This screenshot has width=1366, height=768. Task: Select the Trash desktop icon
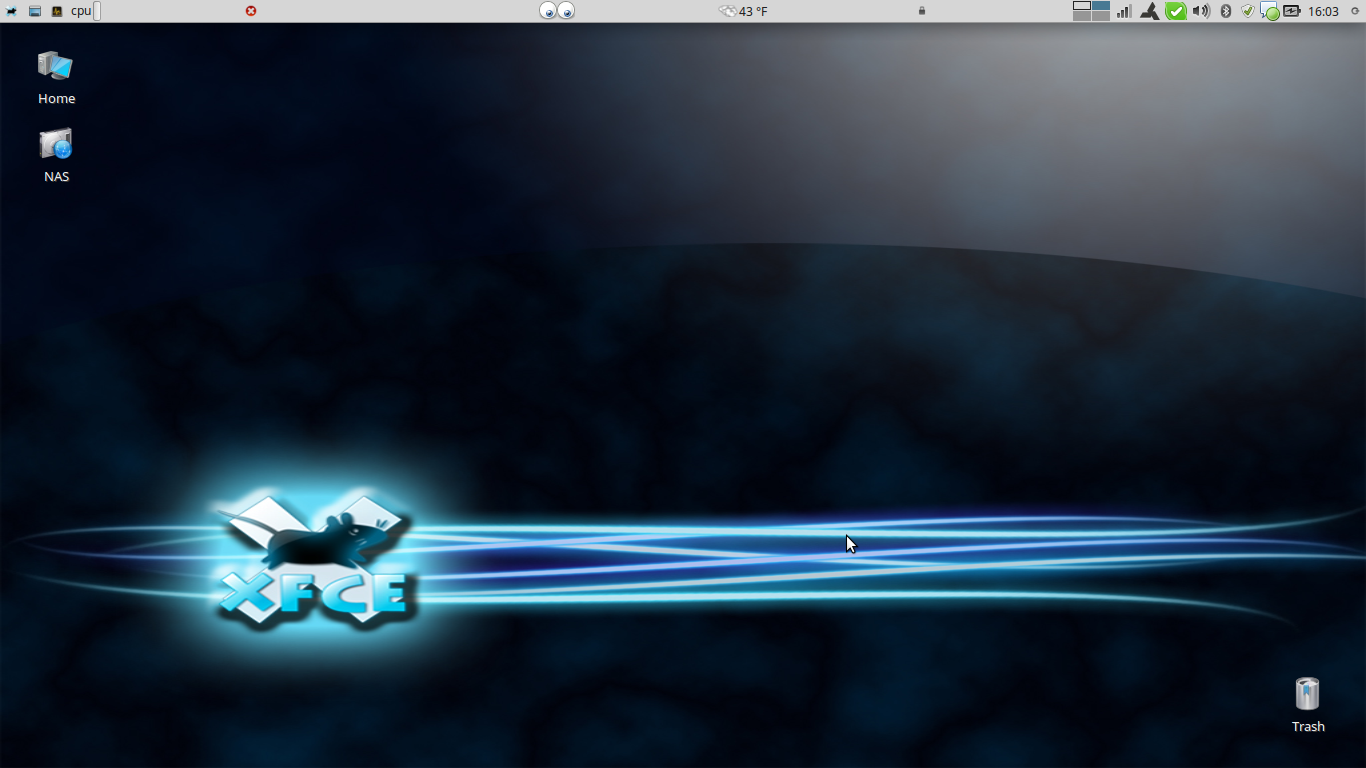[1307, 693]
